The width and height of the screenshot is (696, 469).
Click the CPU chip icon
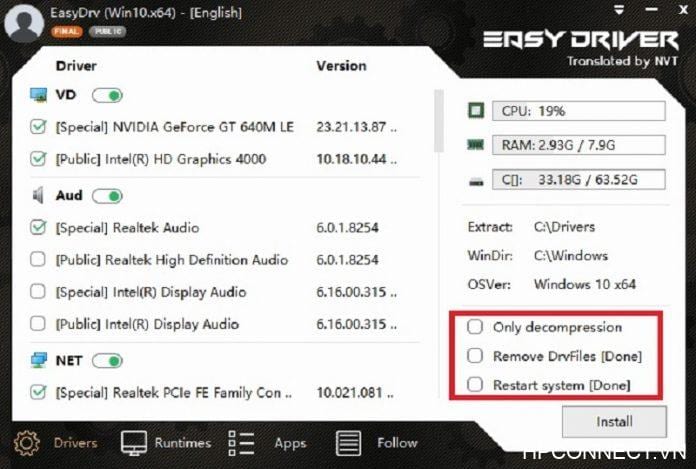point(476,110)
